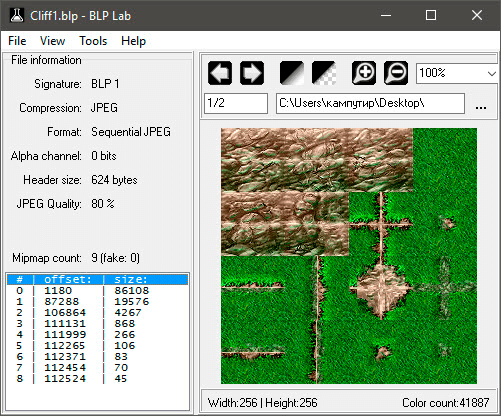Toggle the alpha channel gradient view icon

(x=292, y=73)
